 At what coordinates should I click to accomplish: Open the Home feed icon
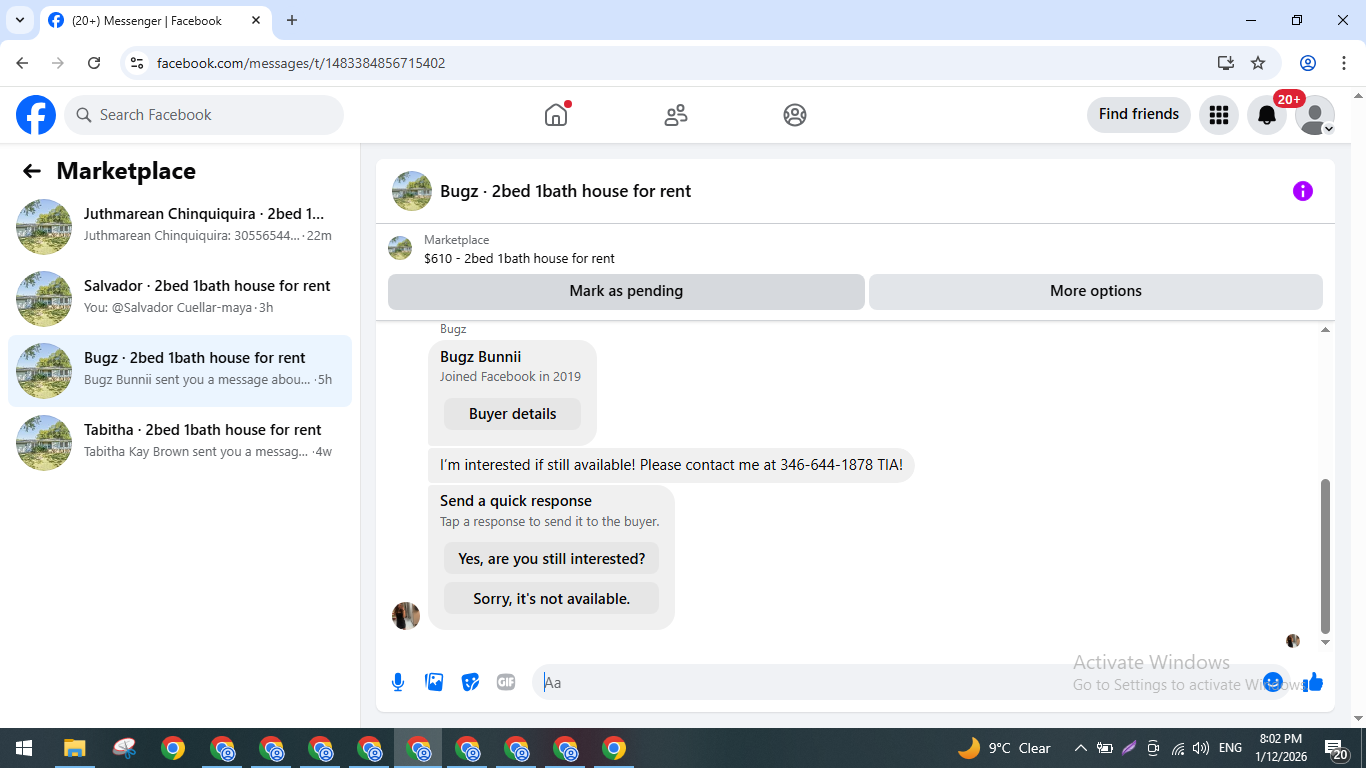pyautogui.click(x=556, y=115)
